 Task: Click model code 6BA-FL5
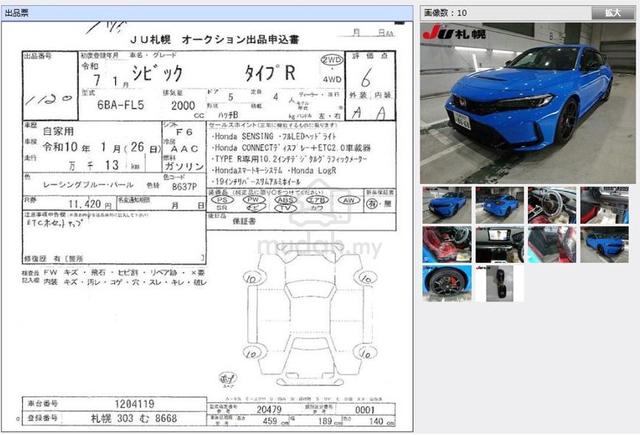(x=120, y=105)
